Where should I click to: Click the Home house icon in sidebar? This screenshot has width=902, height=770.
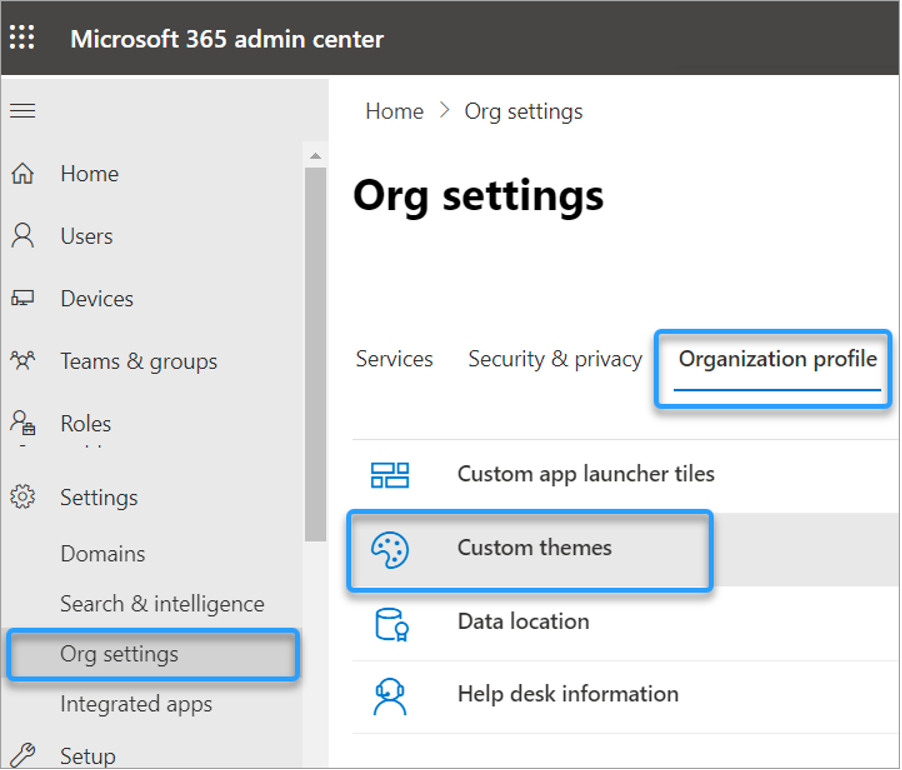(x=22, y=174)
